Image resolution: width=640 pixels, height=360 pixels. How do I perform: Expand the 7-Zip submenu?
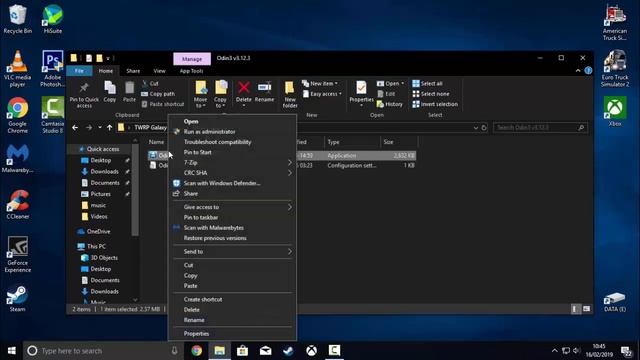click(x=233, y=162)
